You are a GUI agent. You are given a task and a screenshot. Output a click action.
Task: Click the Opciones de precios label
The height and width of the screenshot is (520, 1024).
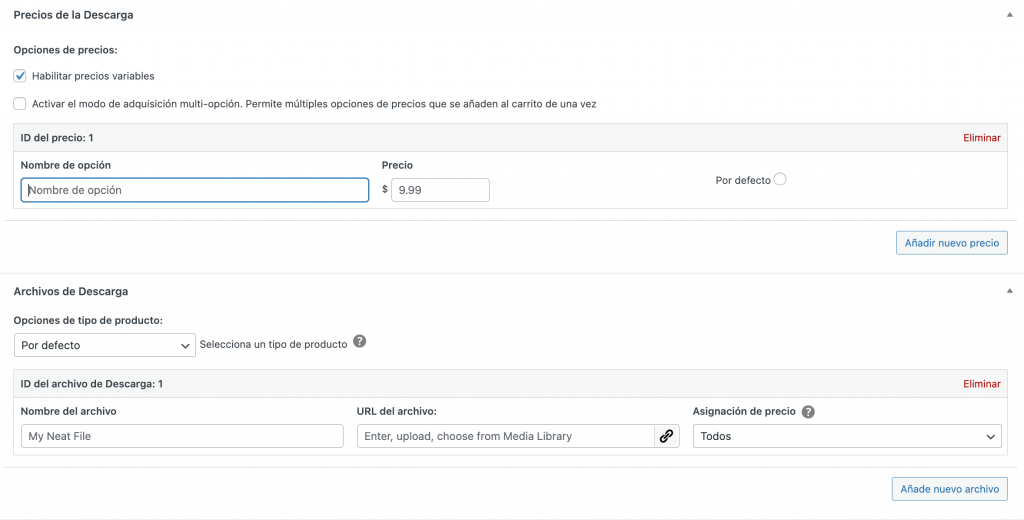click(65, 50)
